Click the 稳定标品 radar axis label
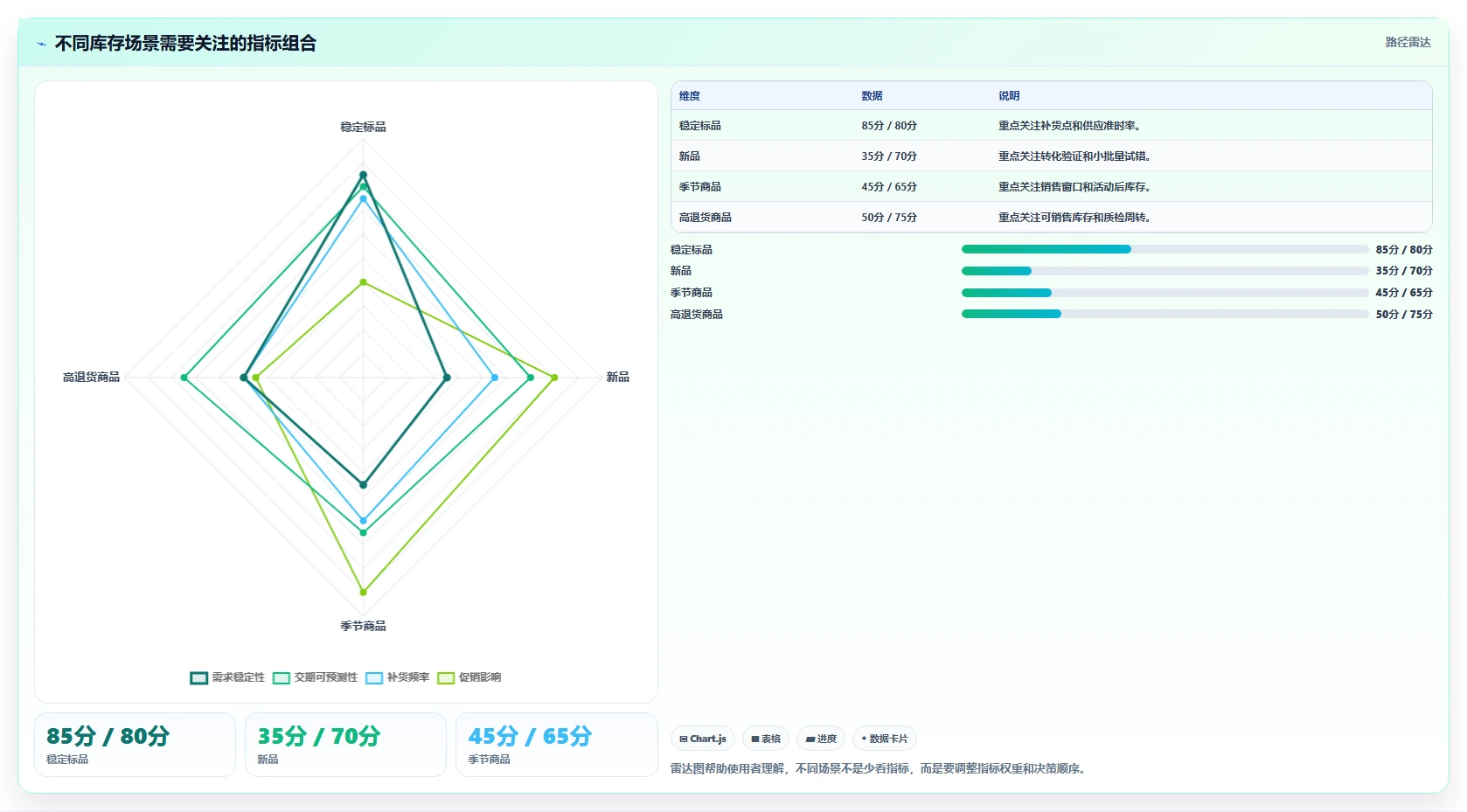 363,127
